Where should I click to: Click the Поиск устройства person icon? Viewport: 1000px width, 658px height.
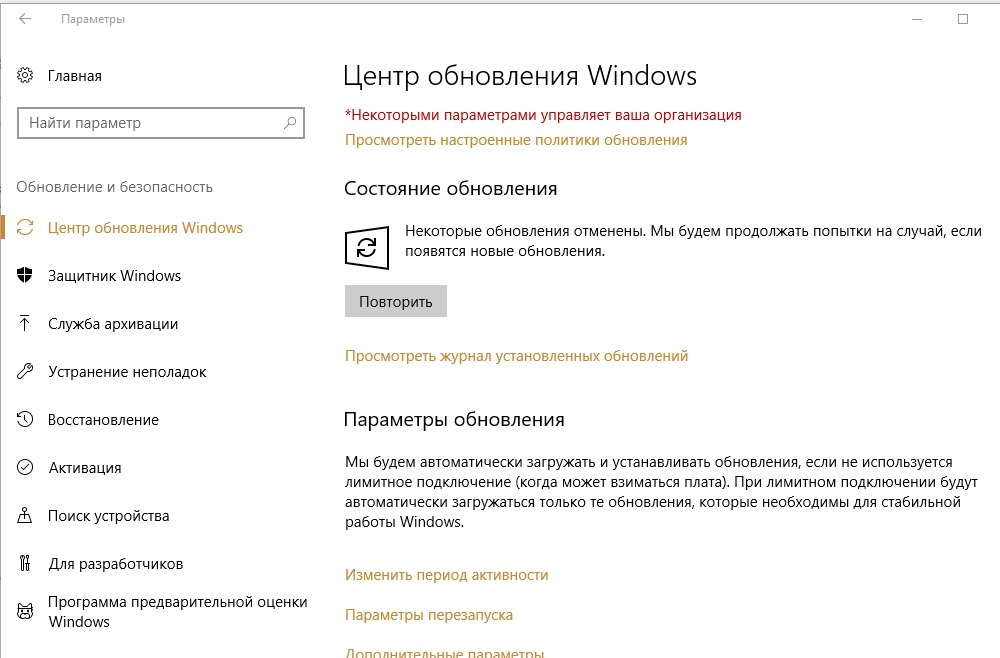tap(26, 516)
